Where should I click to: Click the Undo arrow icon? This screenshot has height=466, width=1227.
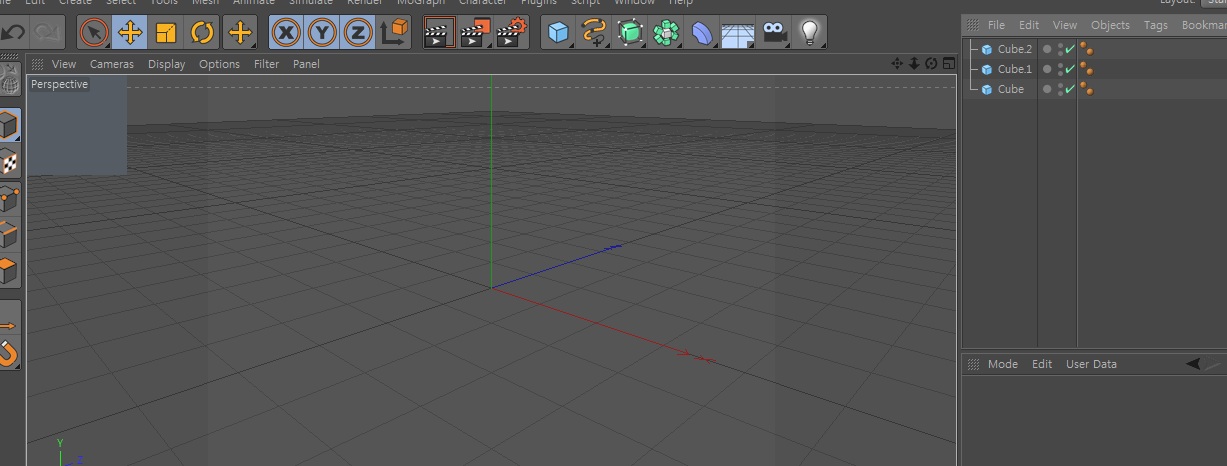click(x=12, y=32)
